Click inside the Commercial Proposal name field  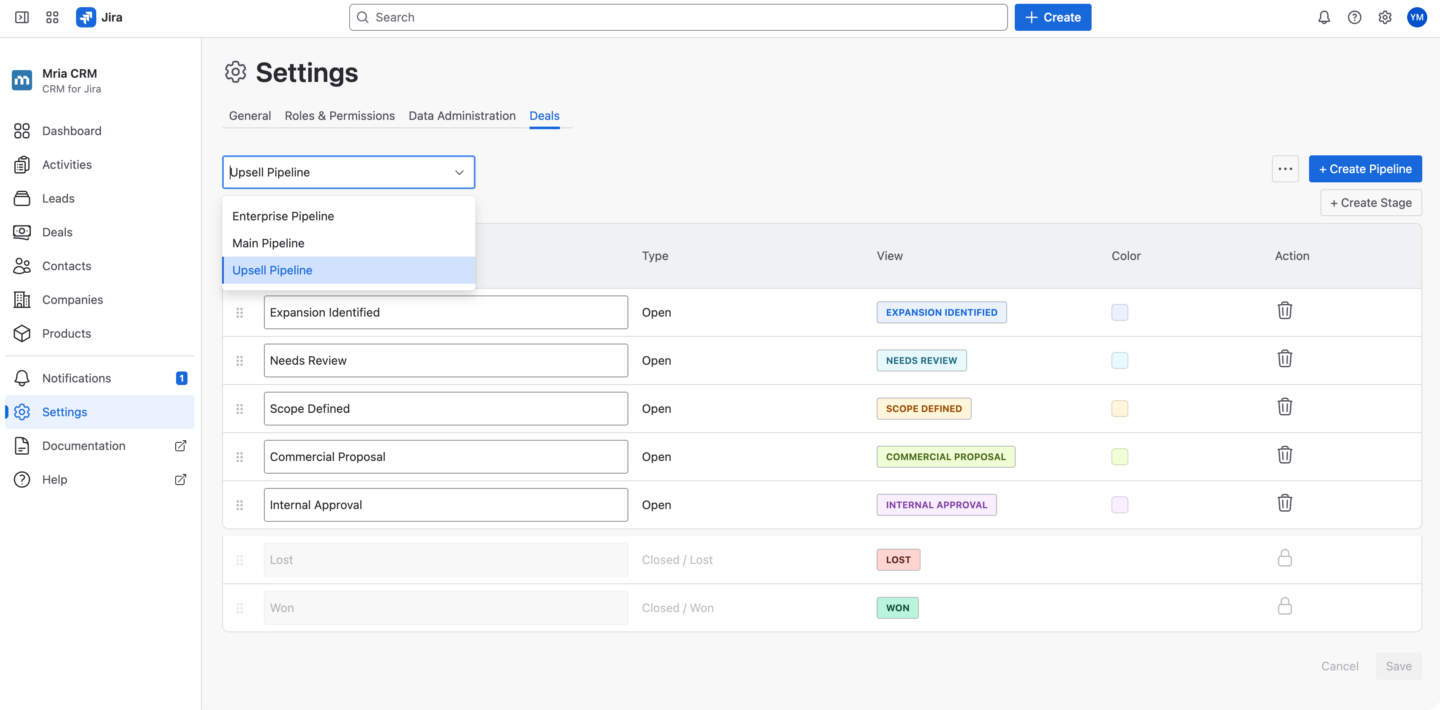(x=445, y=456)
